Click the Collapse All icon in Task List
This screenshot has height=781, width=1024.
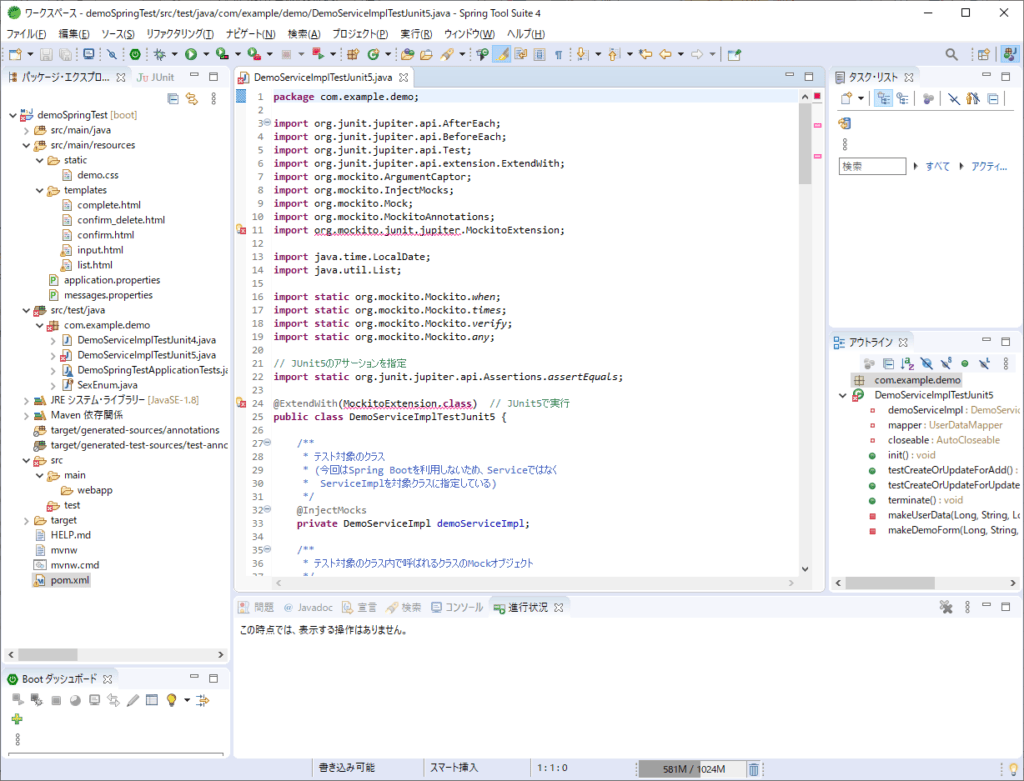(x=993, y=99)
